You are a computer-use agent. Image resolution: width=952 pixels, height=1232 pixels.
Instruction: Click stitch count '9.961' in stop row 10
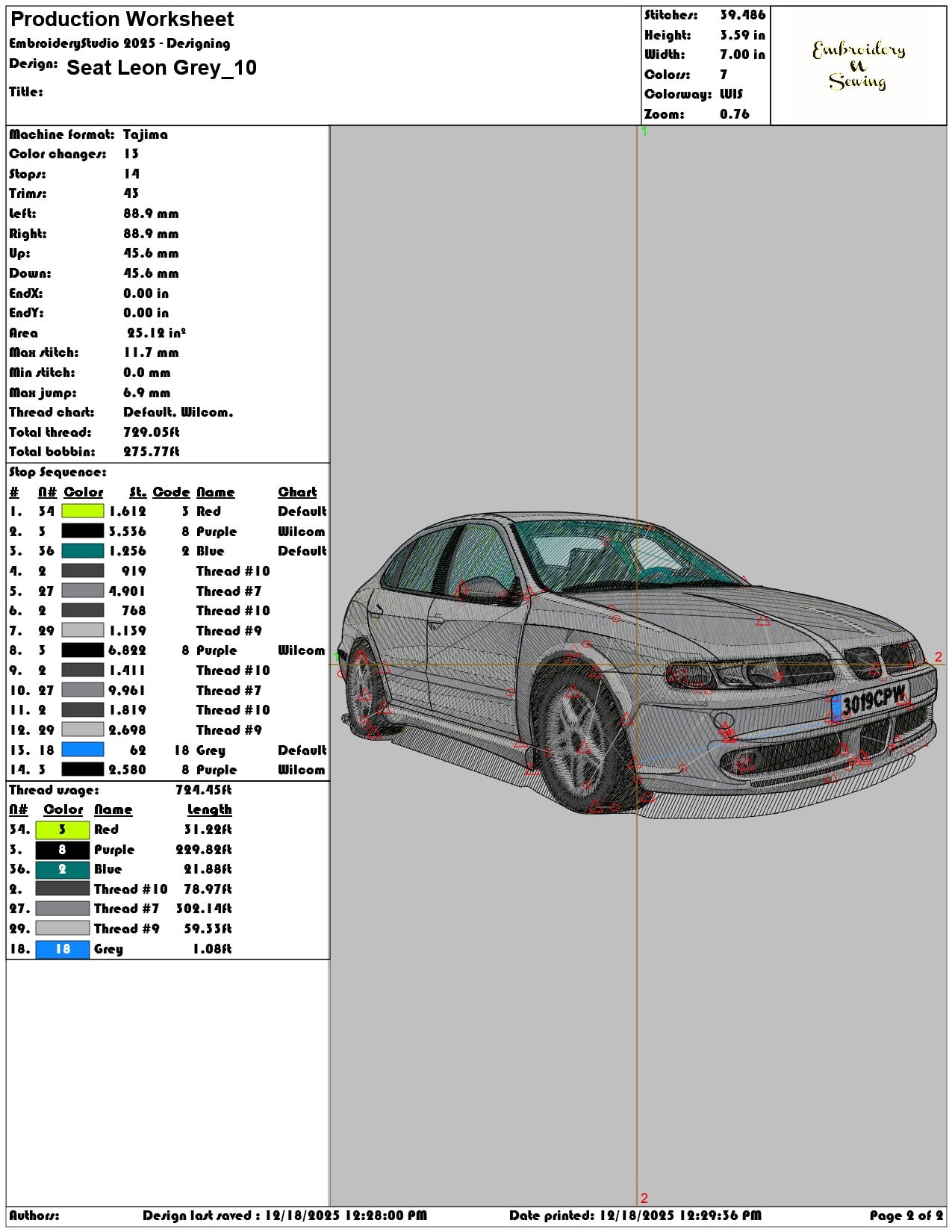[x=127, y=690]
